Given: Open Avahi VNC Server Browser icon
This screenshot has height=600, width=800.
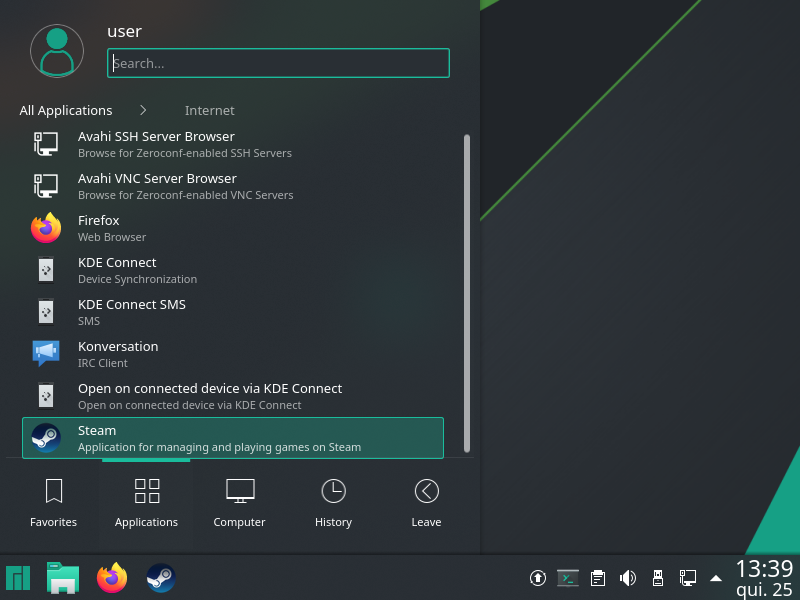Looking at the screenshot, I should pos(46,186).
